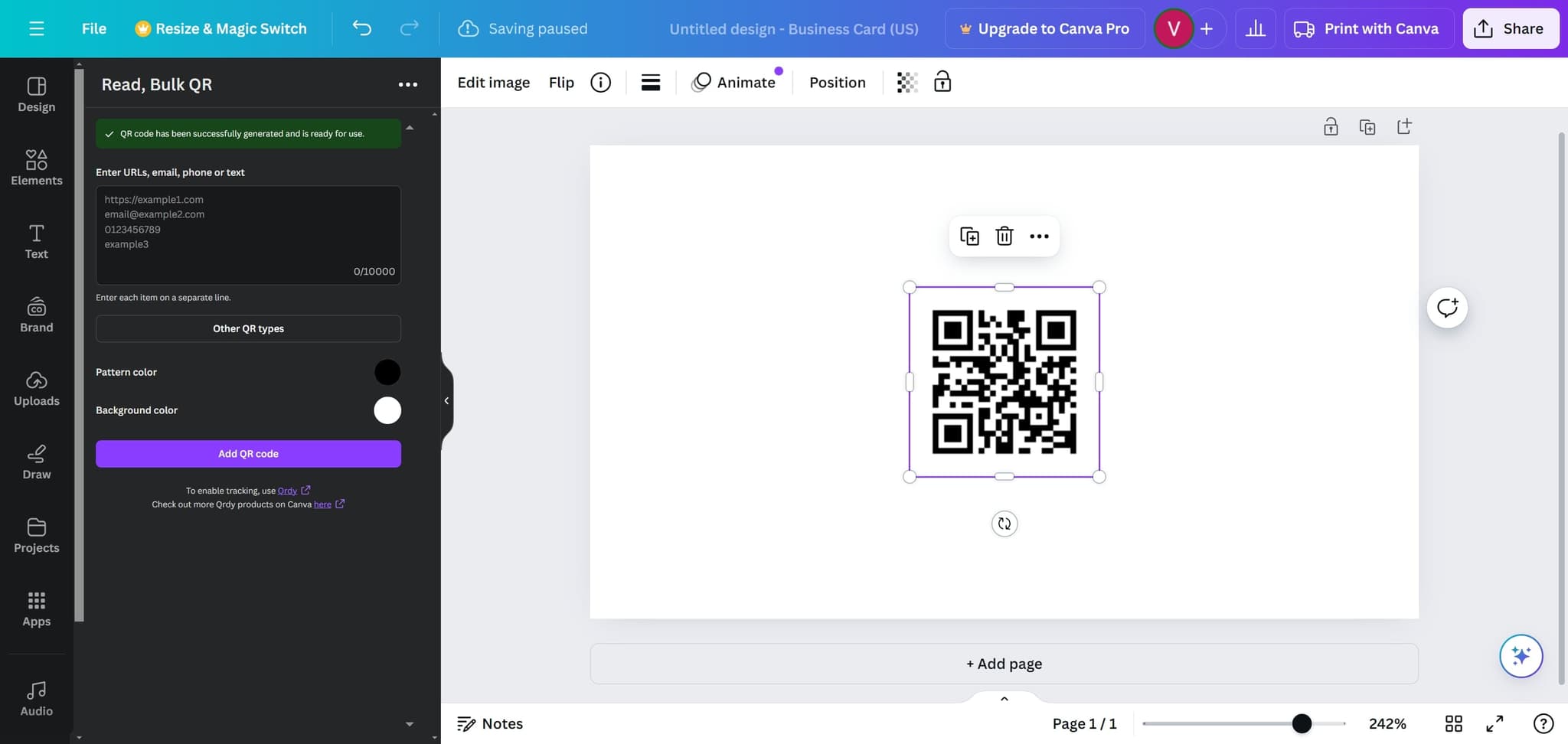
Task: Collapse the side panel with arrow handle
Action: [446, 400]
